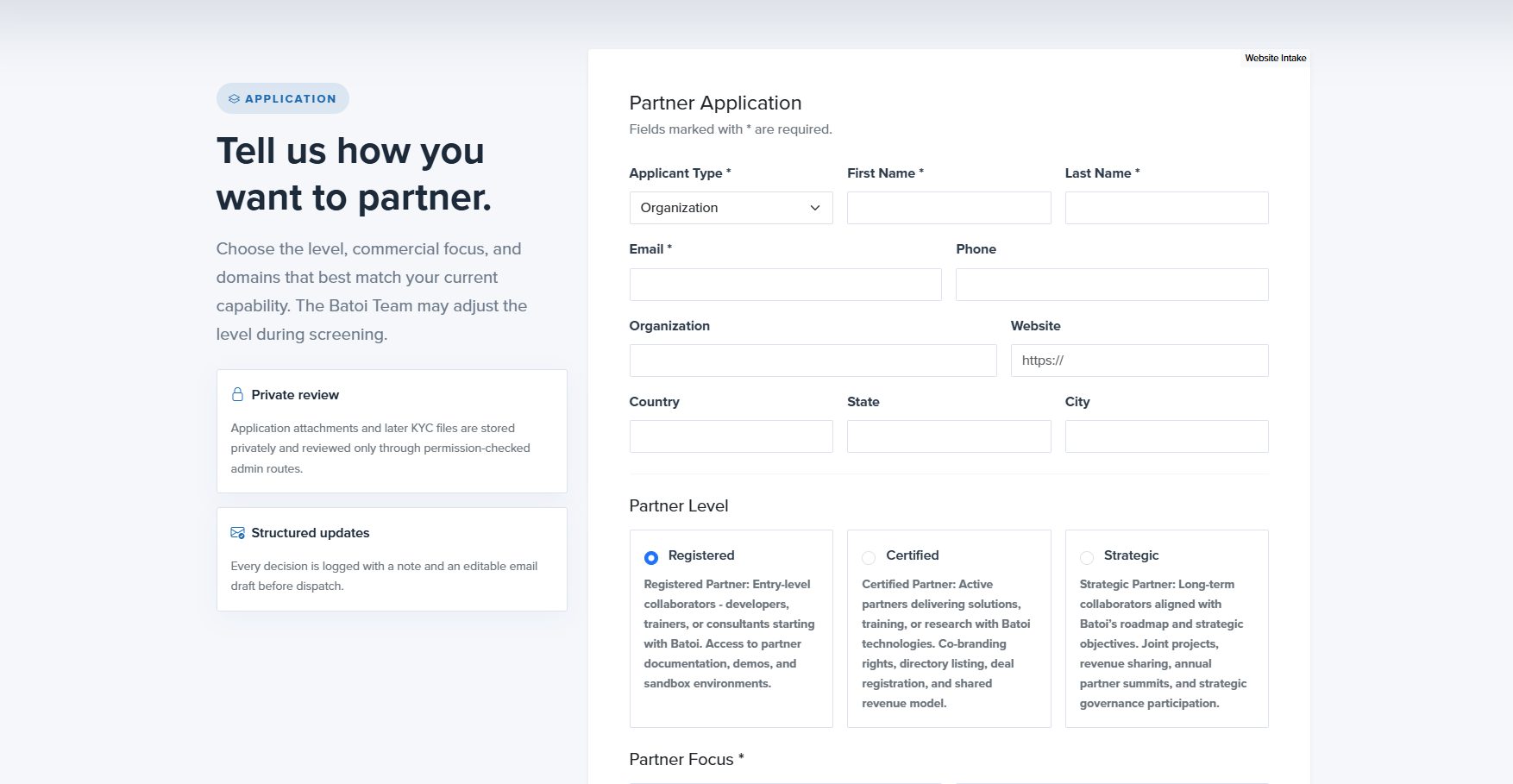Select the Registered partner level radio
Viewport: 1513px width, 784px height.
point(651,558)
